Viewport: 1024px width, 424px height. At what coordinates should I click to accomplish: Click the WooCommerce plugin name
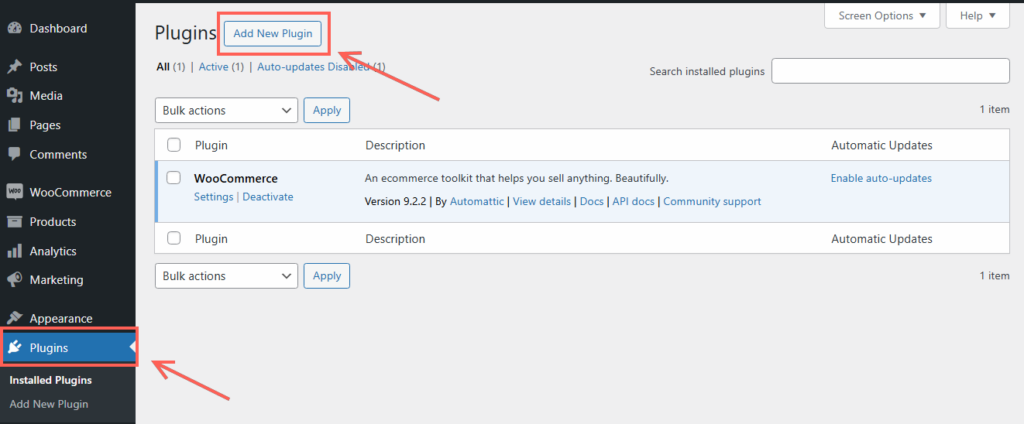(236, 178)
